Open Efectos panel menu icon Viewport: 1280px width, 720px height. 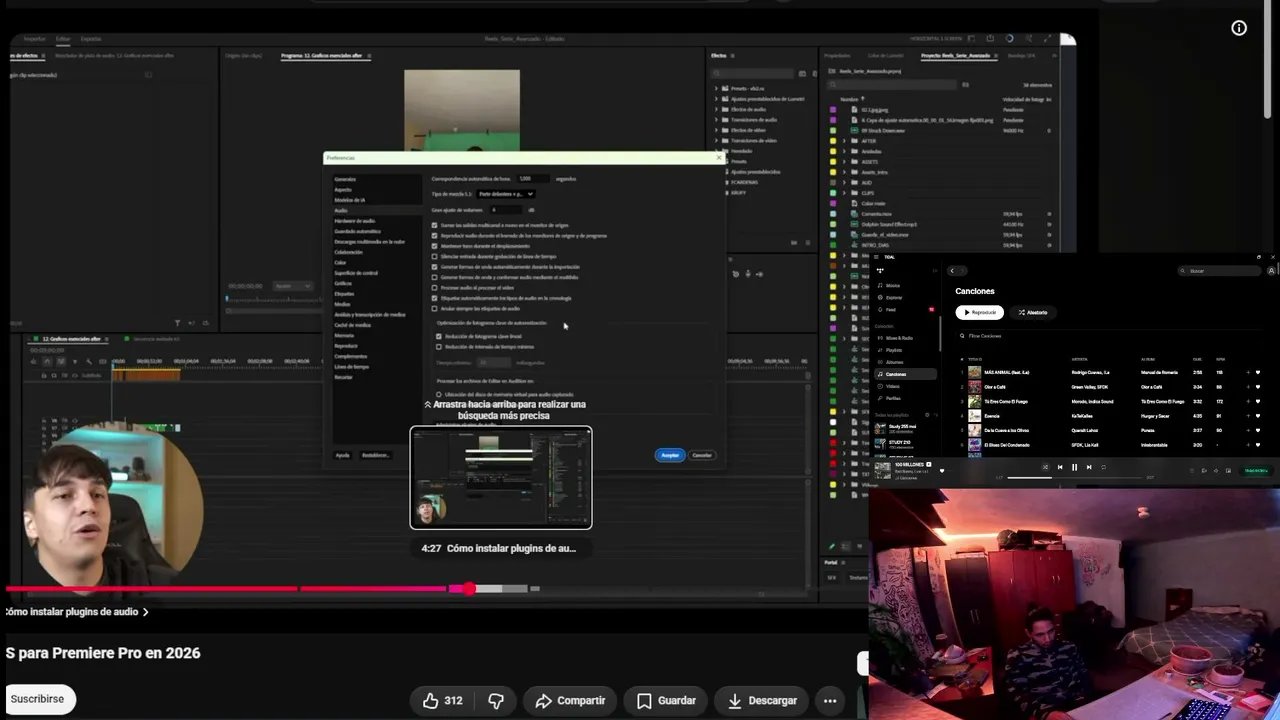pyautogui.click(x=731, y=56)
